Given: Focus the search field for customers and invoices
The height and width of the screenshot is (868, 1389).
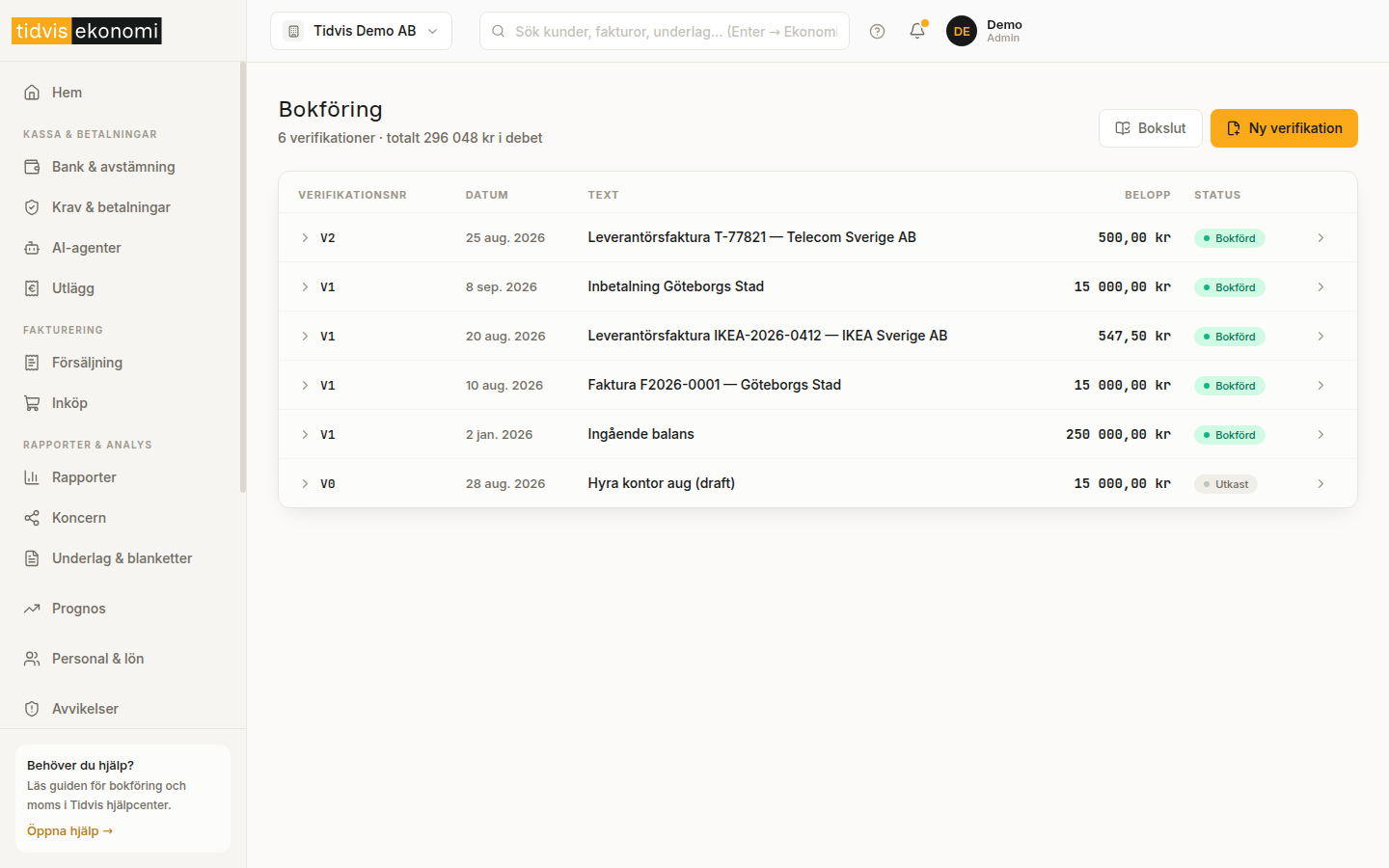Looking at the screenshot, I should [665, 31].
